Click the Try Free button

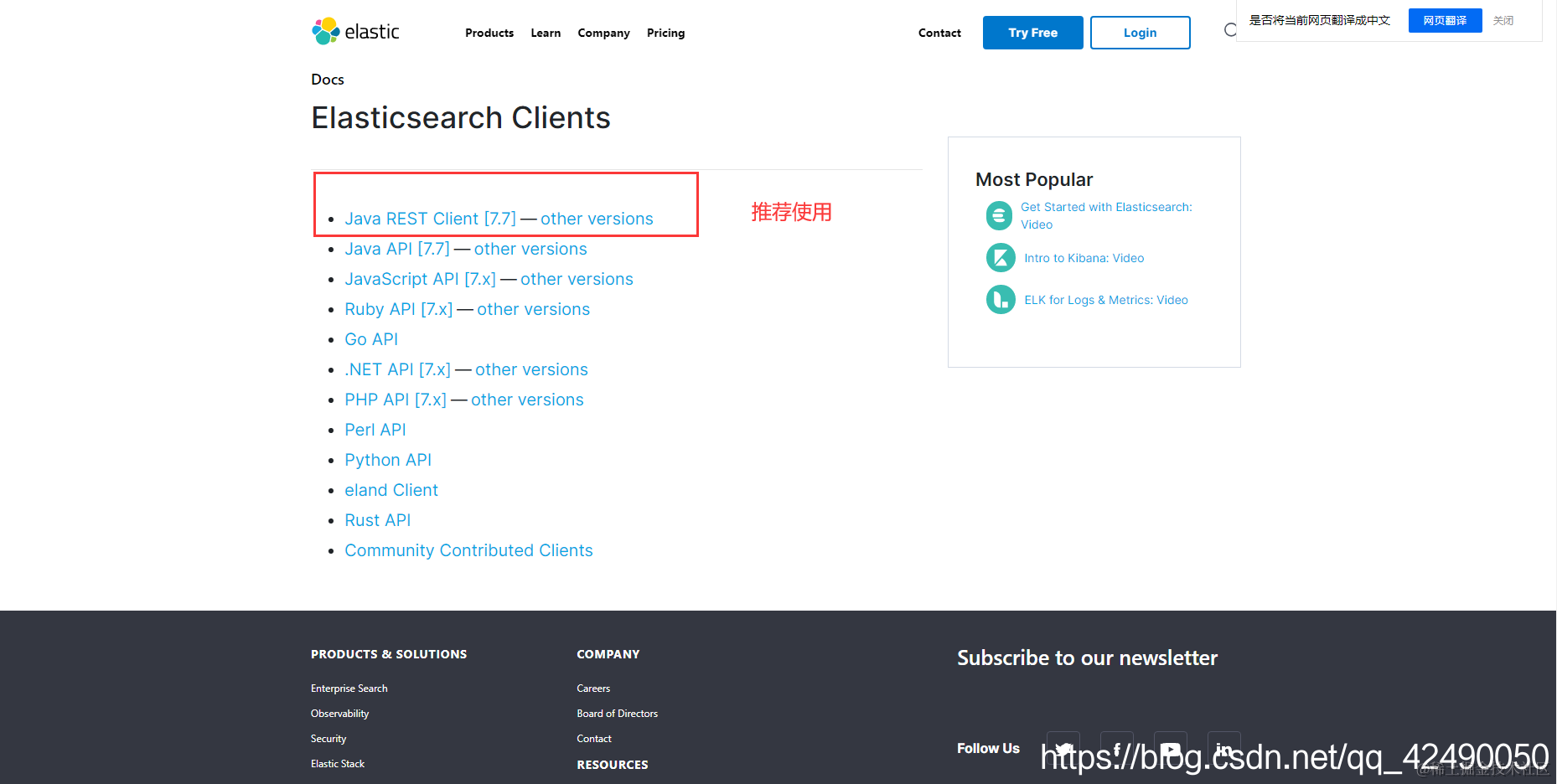1032,33
